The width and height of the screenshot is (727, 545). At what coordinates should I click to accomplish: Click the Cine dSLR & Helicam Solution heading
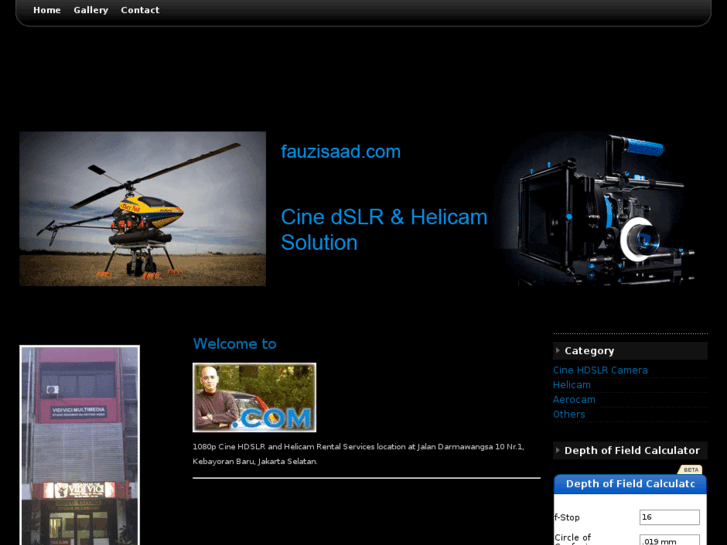click(x=384, y=230)
